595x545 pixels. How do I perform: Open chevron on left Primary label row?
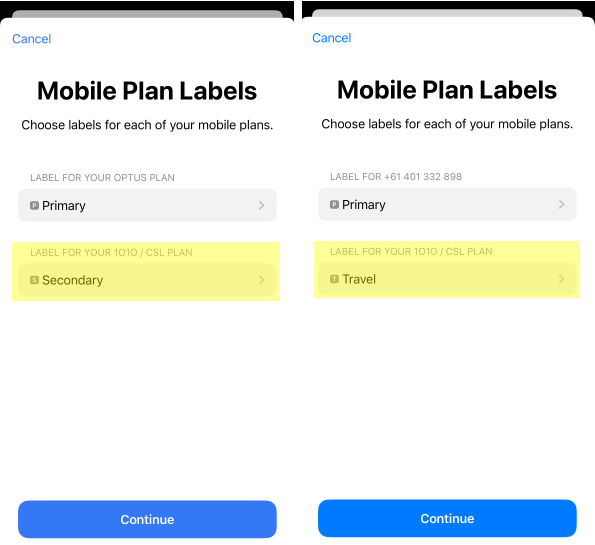[261, 205]
